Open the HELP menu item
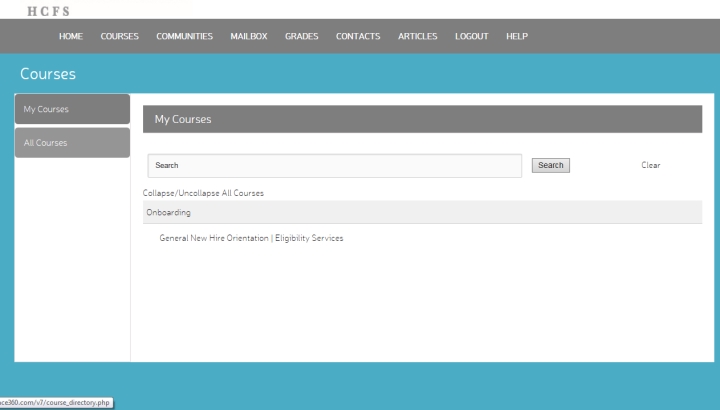 pos(517,37)
